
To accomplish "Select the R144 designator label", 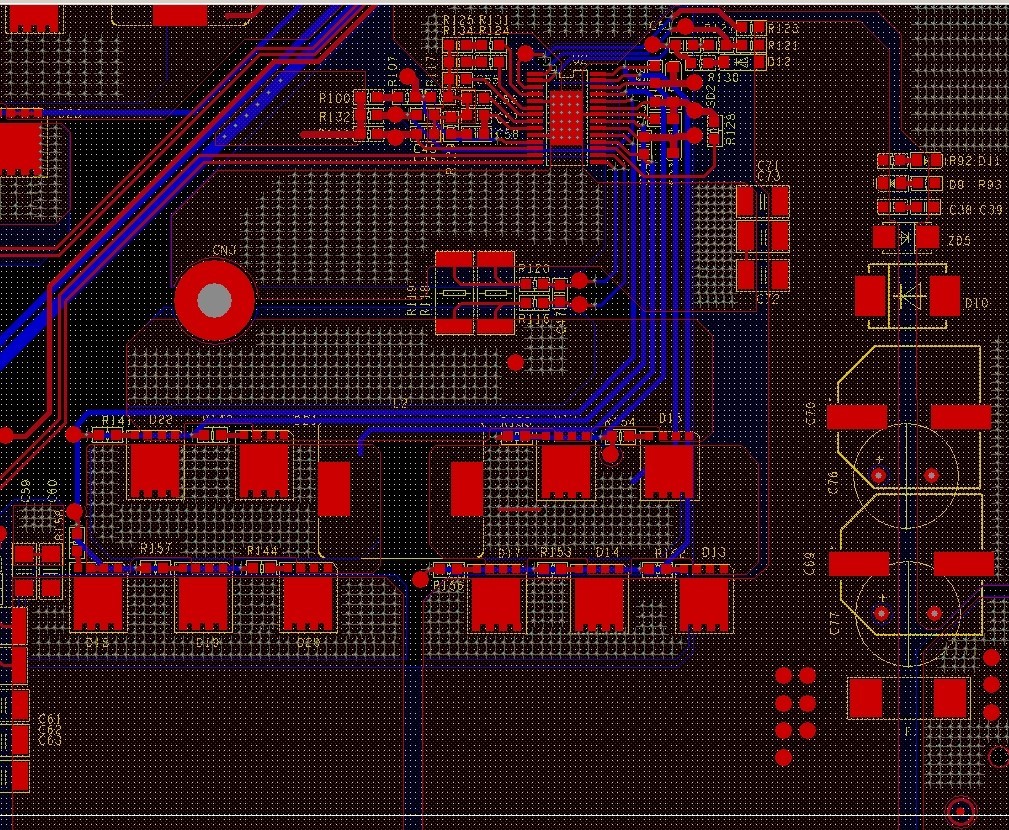I will click(x=262, y=551).
